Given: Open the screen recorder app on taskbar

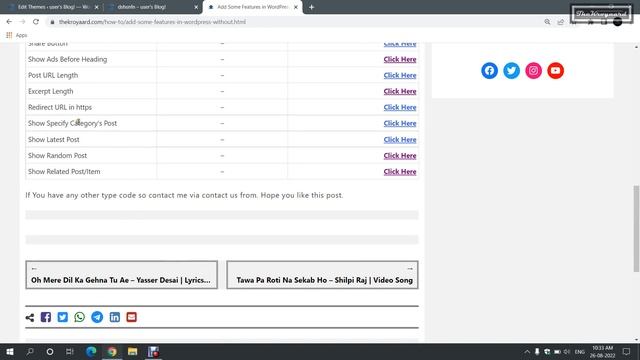Looking at the screenshot, I should pos(153,351).
